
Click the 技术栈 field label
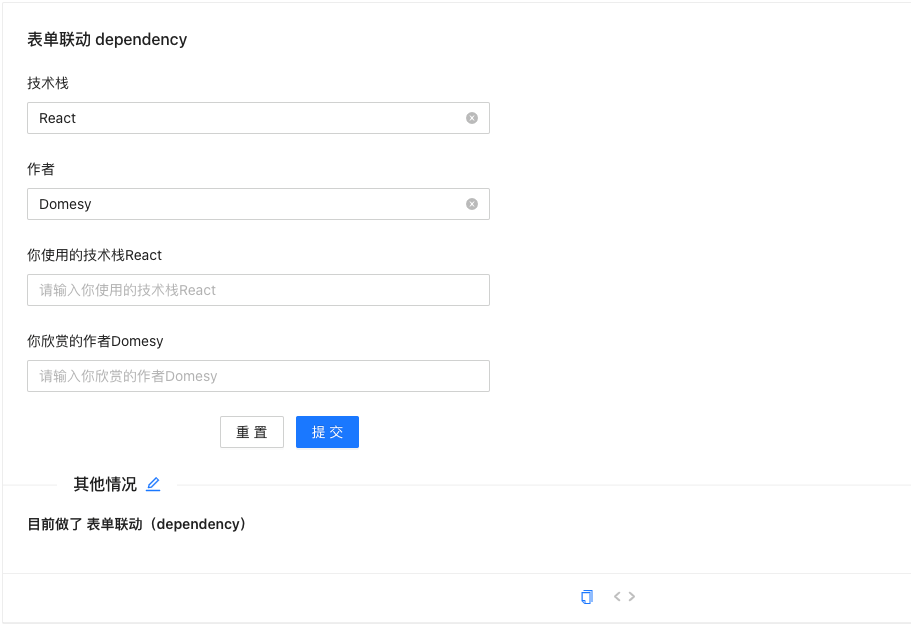(48, 83)
